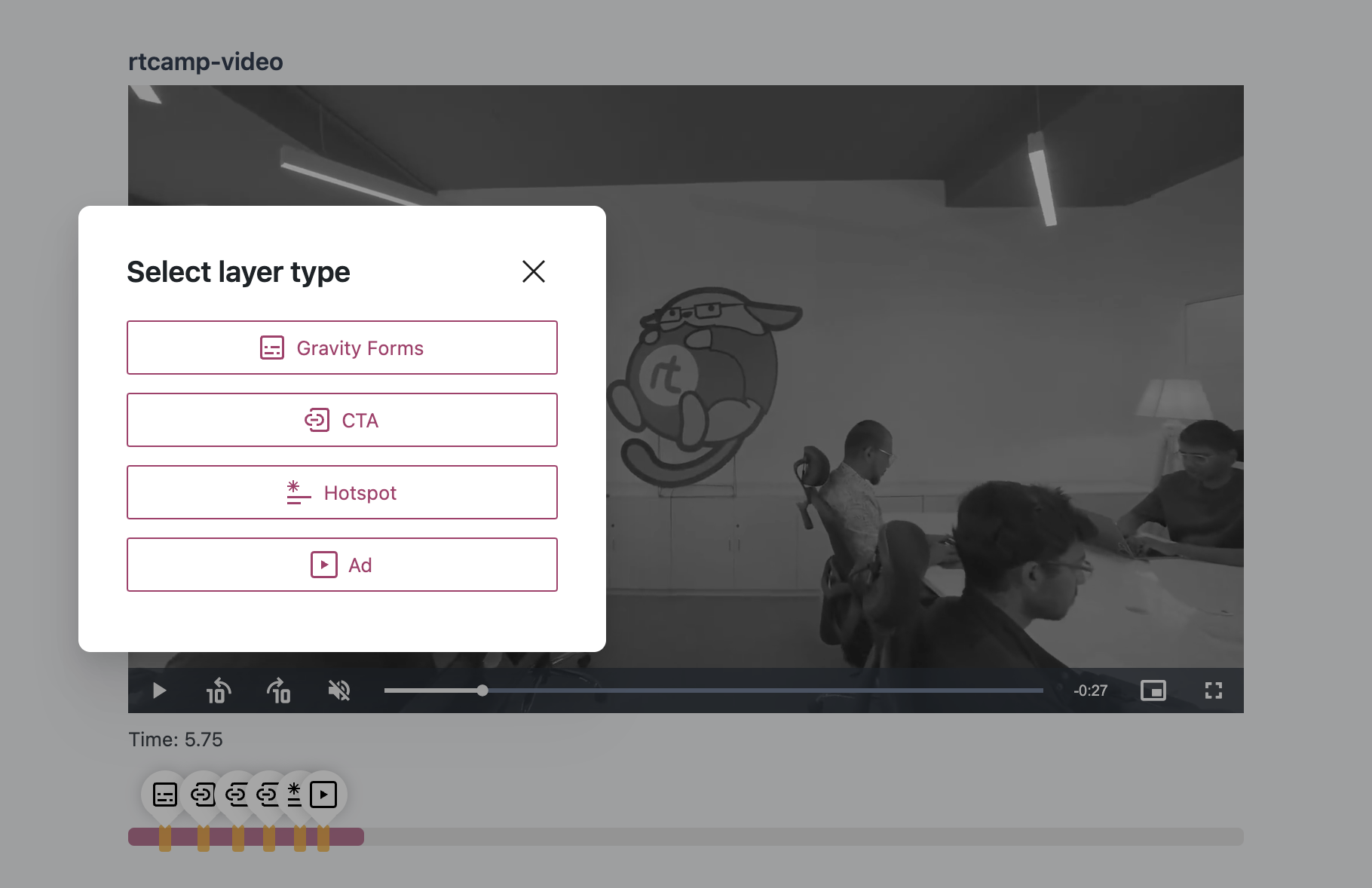Rewind the video 10 seconds
Screen dimensions: 1372x888
pyautogui.click(x=218, y=690)
